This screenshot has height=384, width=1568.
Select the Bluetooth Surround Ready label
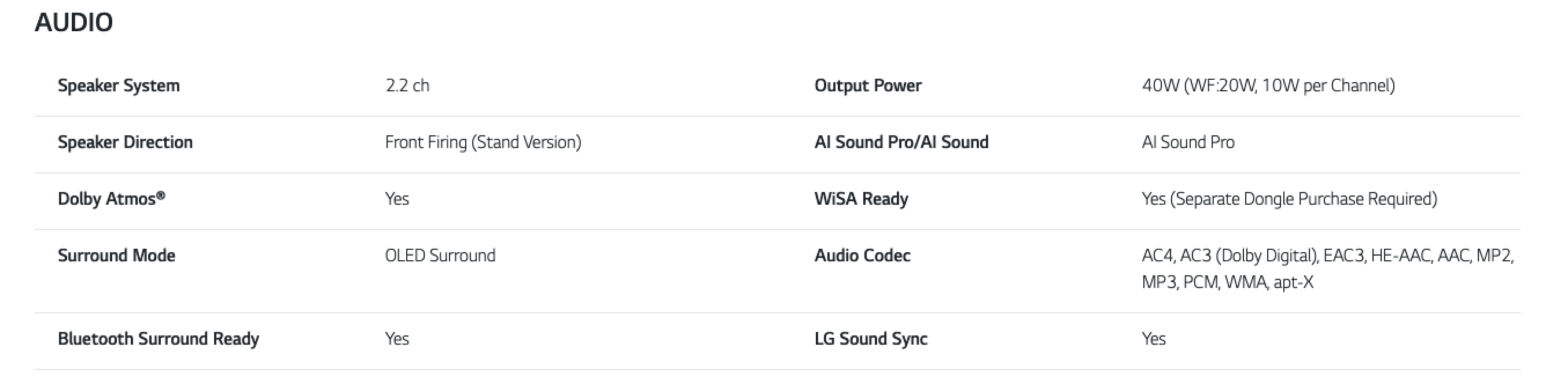159,339
